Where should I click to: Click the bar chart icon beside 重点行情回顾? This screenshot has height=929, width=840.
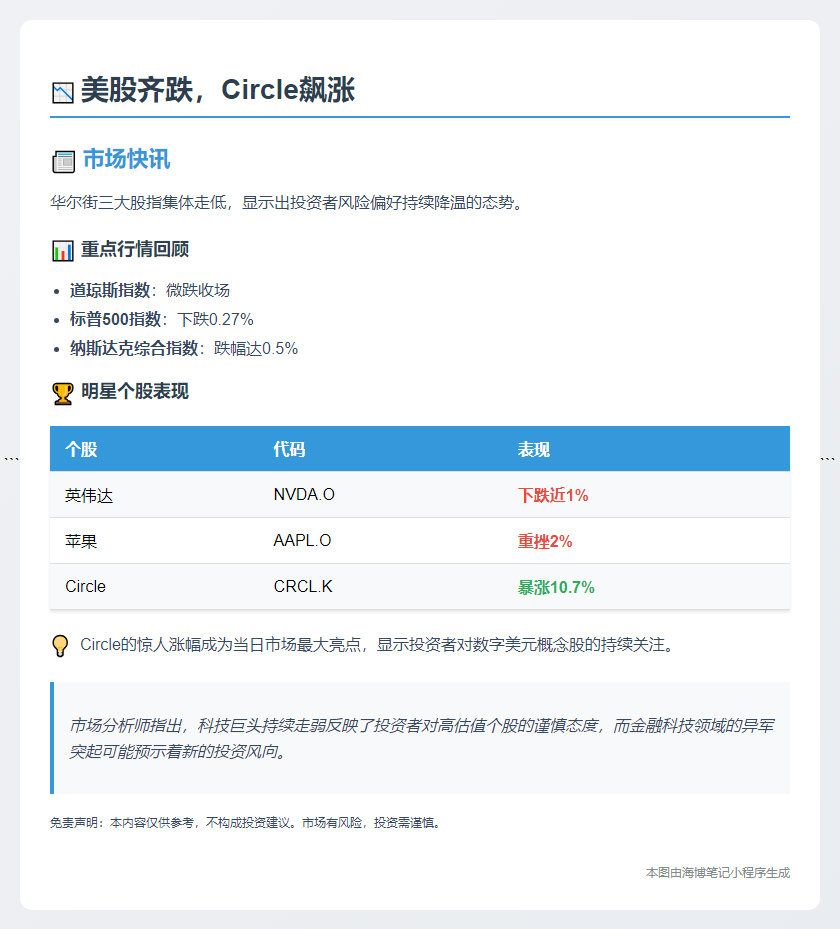click(x=61, y=249)
